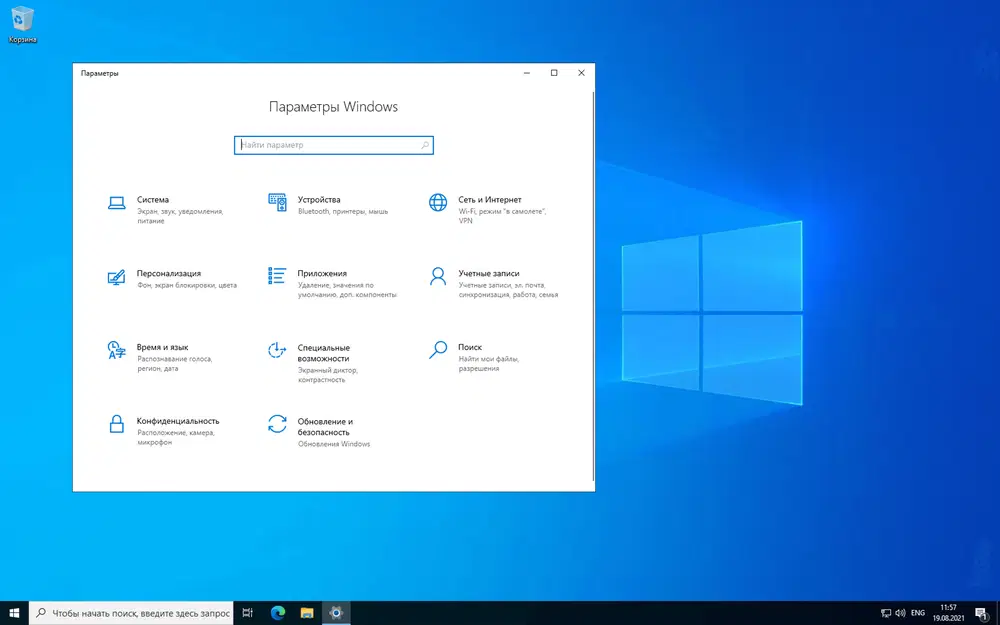Click the taskbar search box
This screenshot has height=625, width=1000.
[131, 614]
